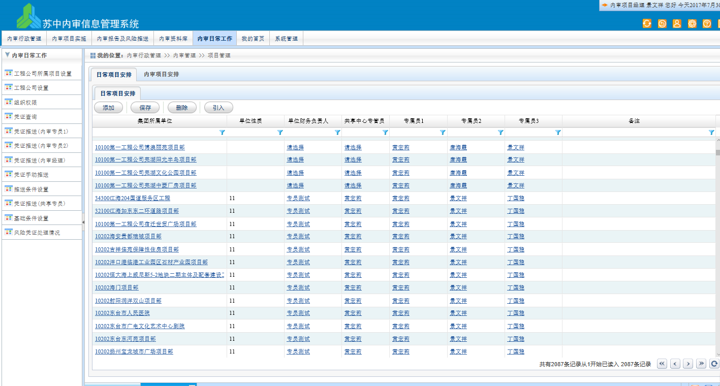Open 凭证手动推送 via its sidebar icon
The width and height of the screenshot is (720, 386).
(8, 174)
